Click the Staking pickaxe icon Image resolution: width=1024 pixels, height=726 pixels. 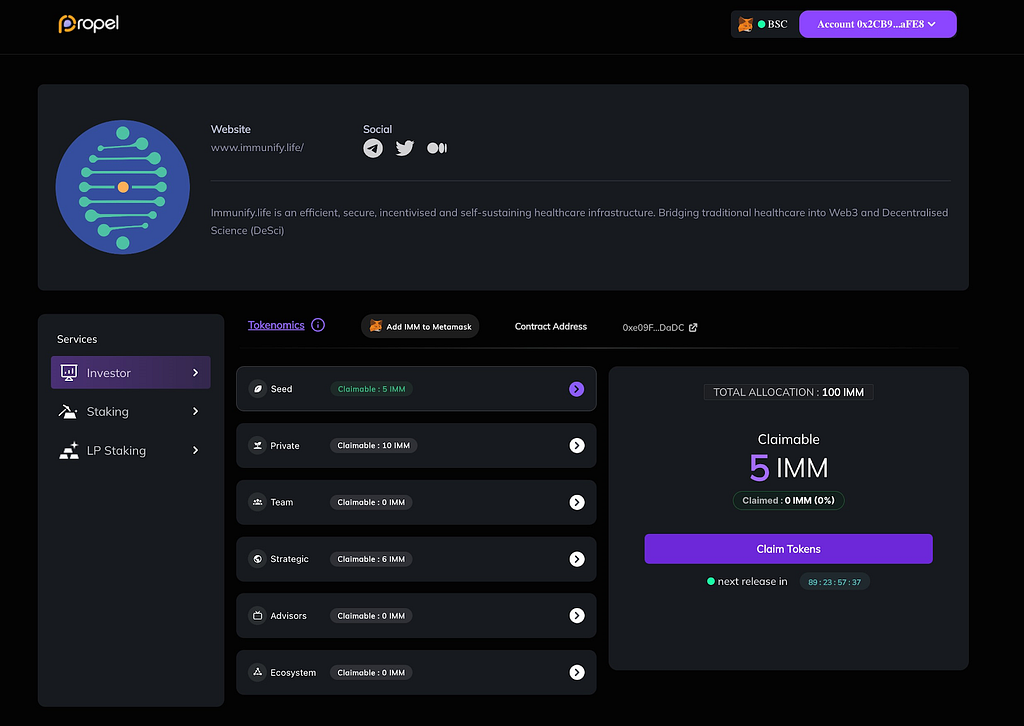click(x=68, y=411)
